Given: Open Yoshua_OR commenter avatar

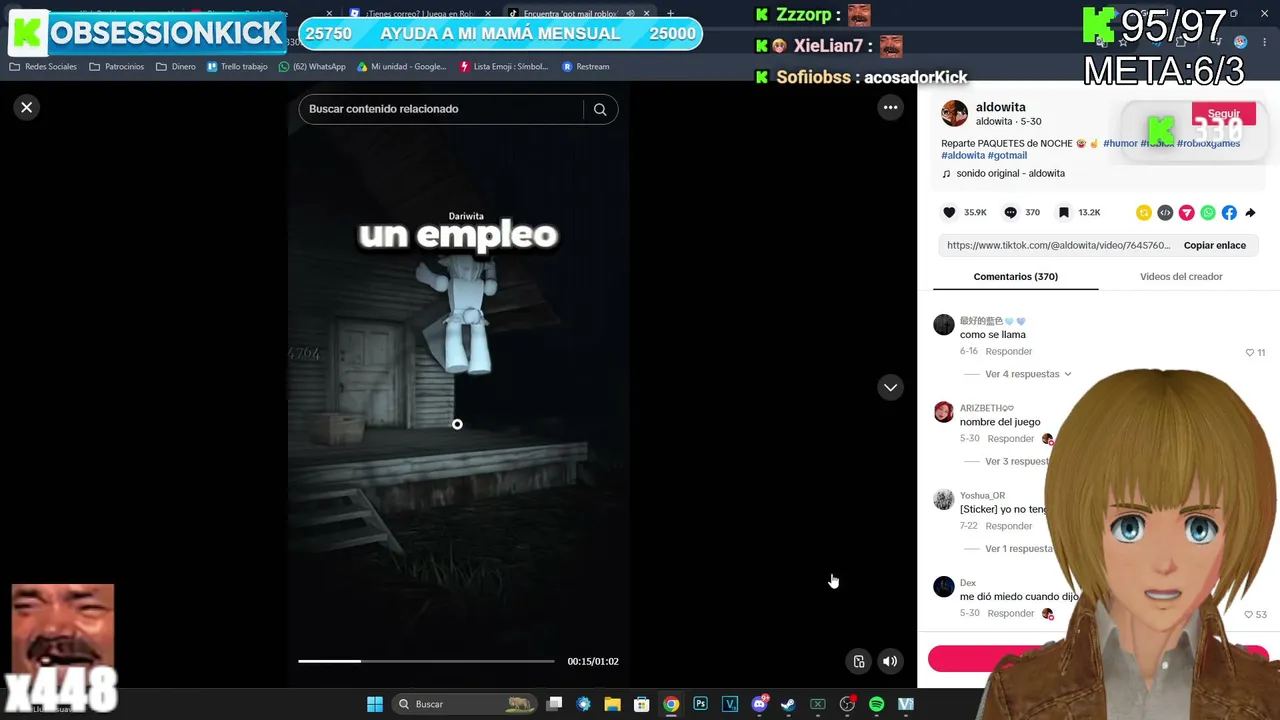Looking at the screenshot, I should click(944, 499).
